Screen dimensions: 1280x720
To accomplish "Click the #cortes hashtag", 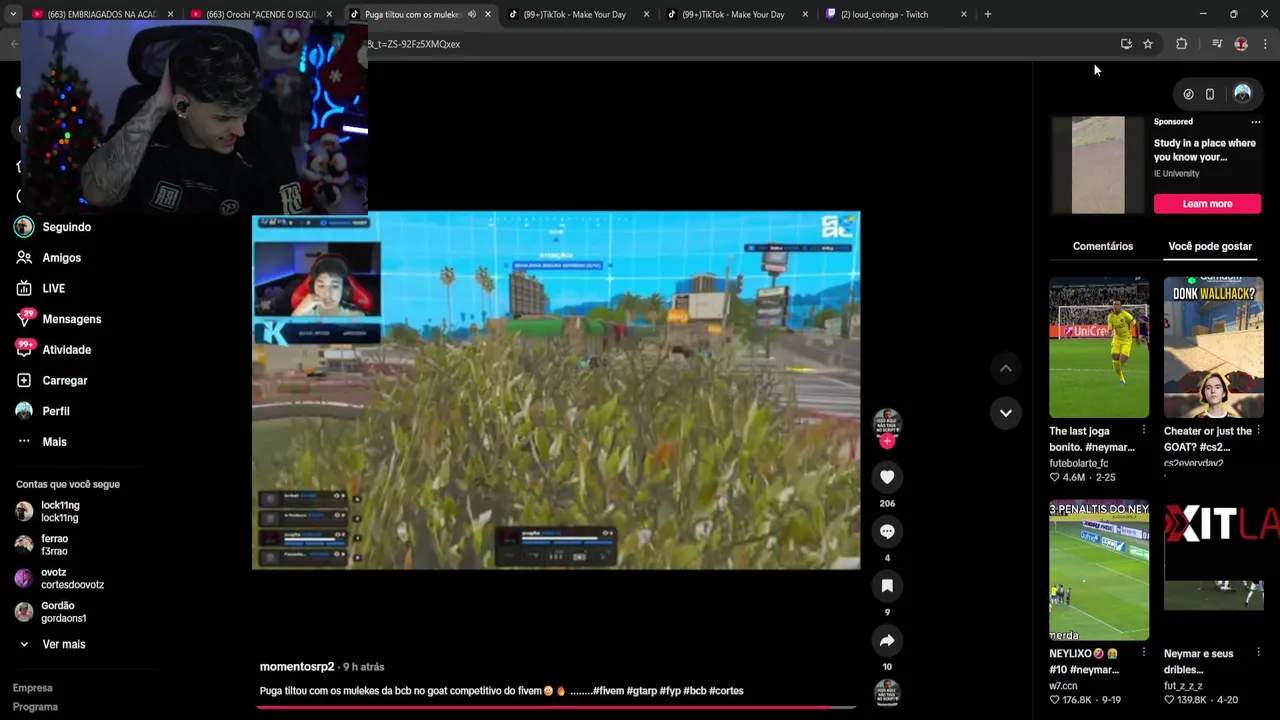I will (x=726, y=691).
